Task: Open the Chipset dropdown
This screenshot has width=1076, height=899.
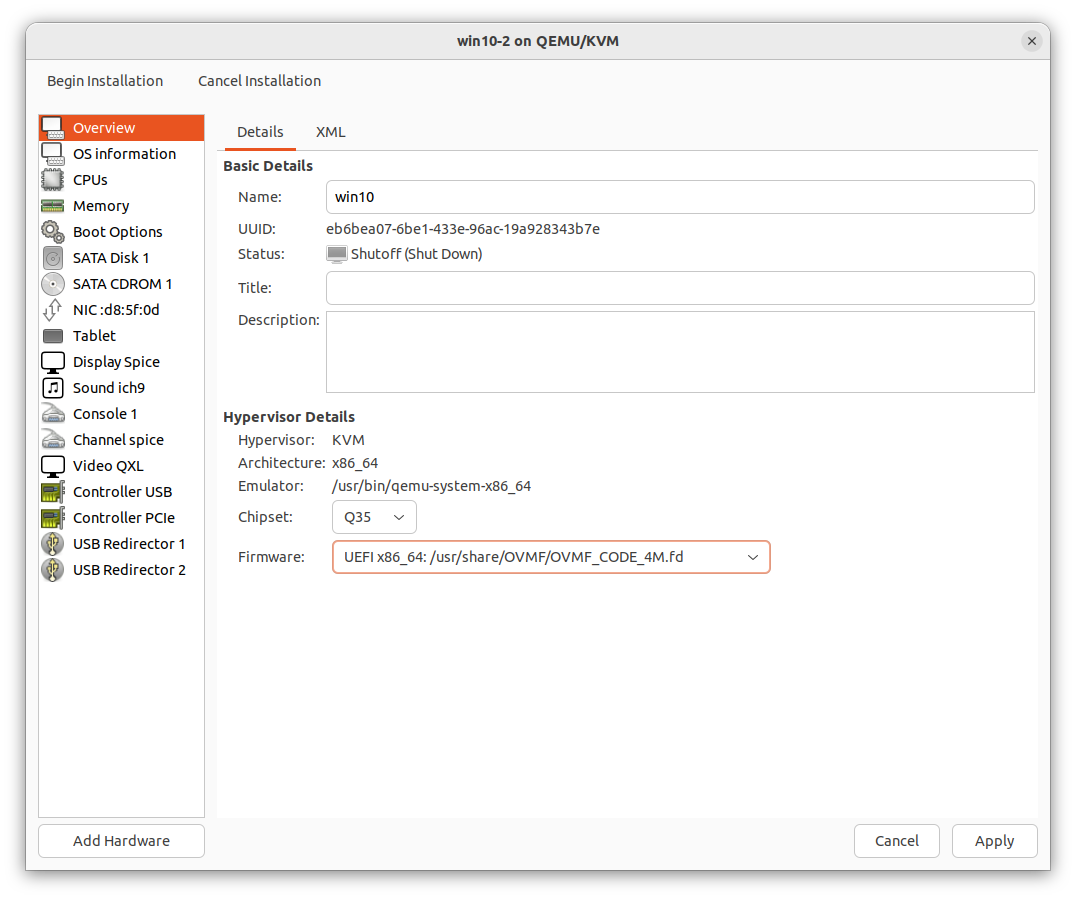Action: [x=374, y=517]
